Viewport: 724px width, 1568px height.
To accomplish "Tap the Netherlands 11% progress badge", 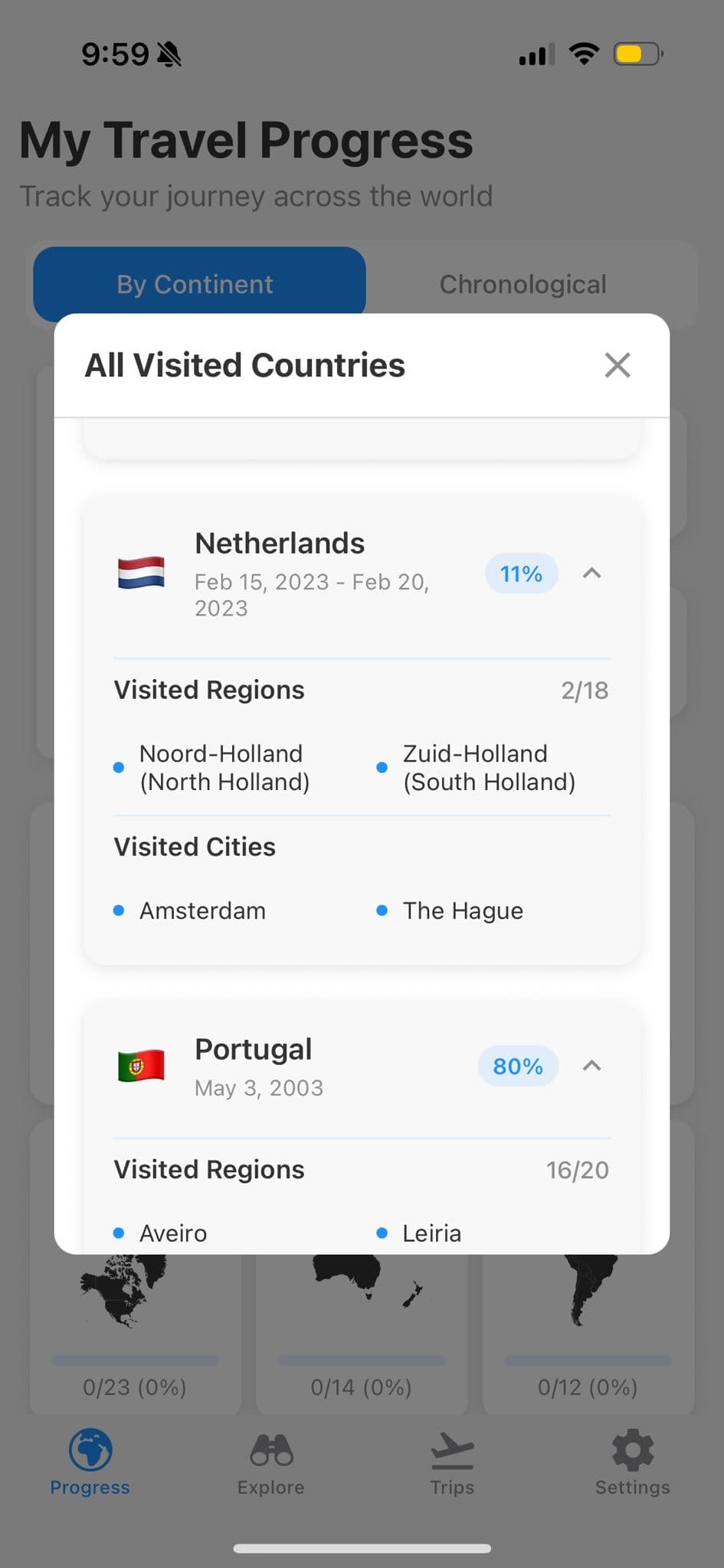I will 521,573.
